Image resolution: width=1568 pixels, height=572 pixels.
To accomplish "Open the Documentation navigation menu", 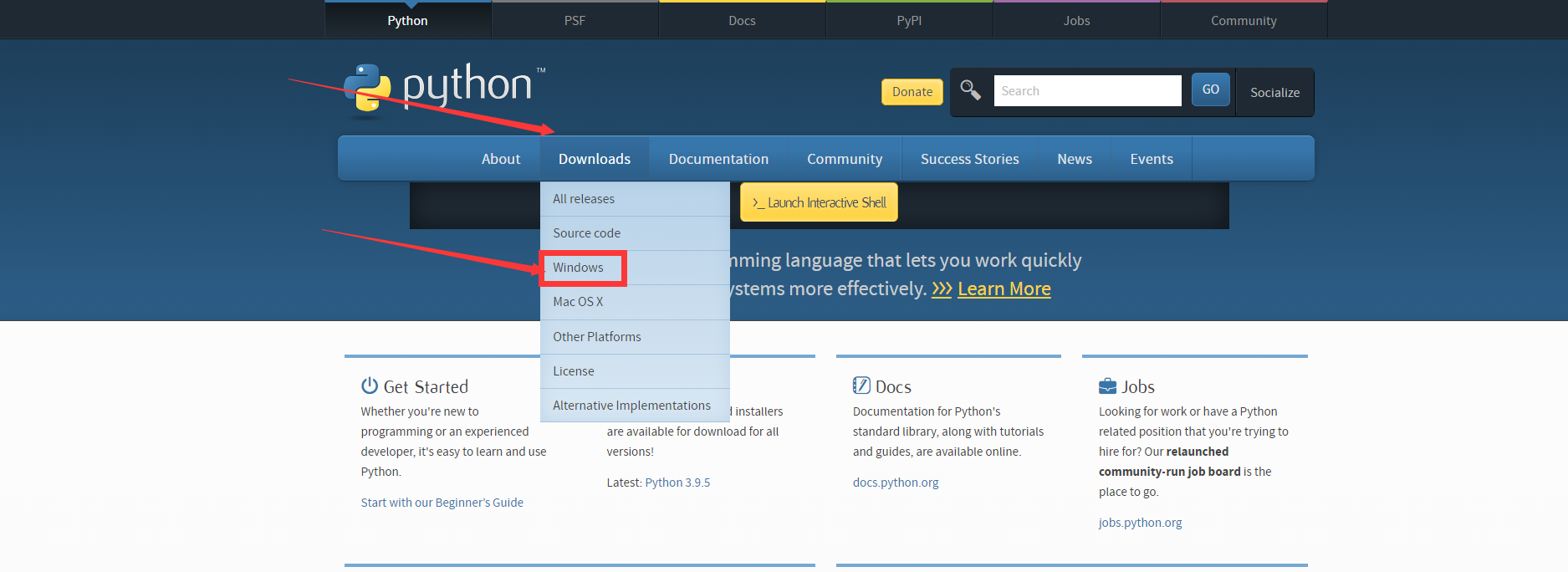I will pos(718,159).
